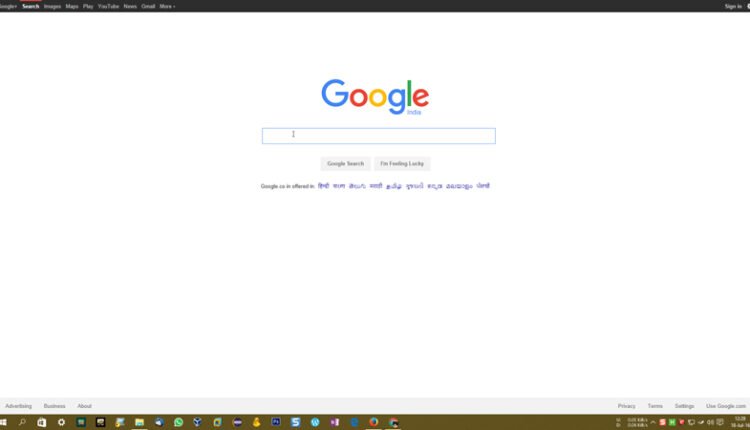Switch Google to Tamil language link
750x430 pixels.
(x=394, y=186)
